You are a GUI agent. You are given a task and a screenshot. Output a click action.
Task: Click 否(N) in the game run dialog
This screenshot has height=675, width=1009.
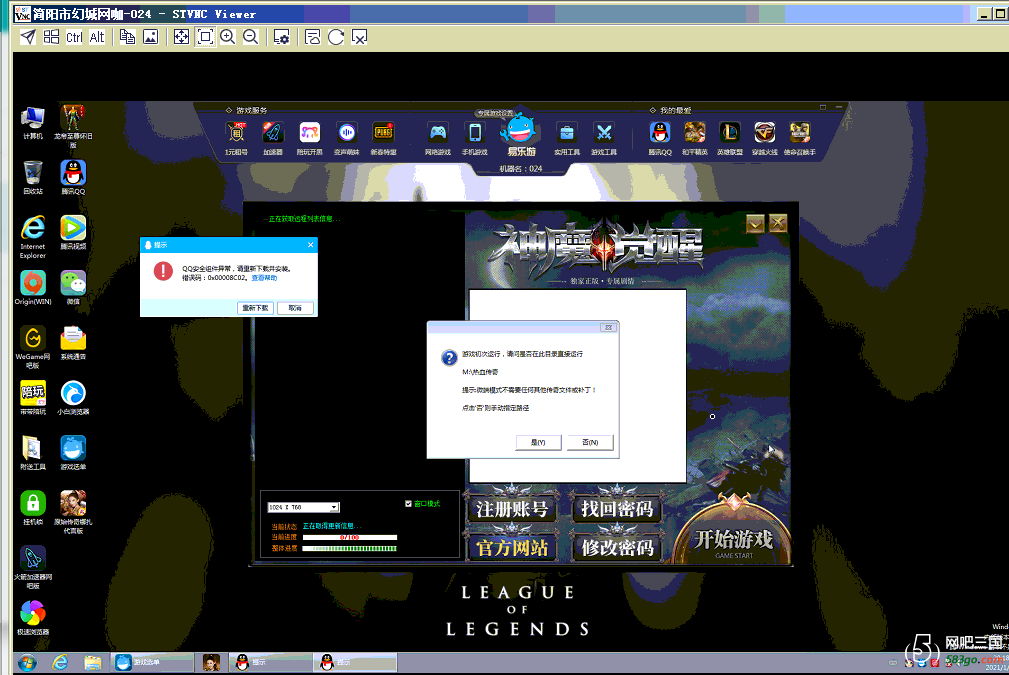(590, 443)
